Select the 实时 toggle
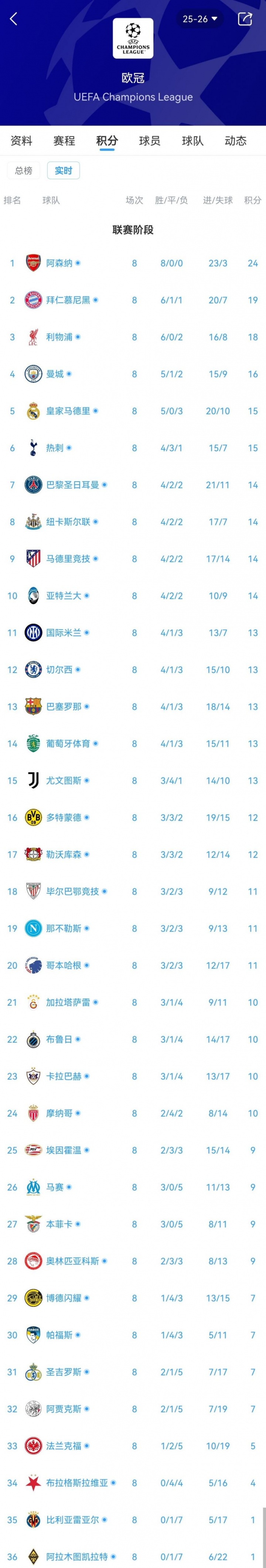Image resolution: width=266 pixels, height=1568 pixels. [x=63, y=170]
